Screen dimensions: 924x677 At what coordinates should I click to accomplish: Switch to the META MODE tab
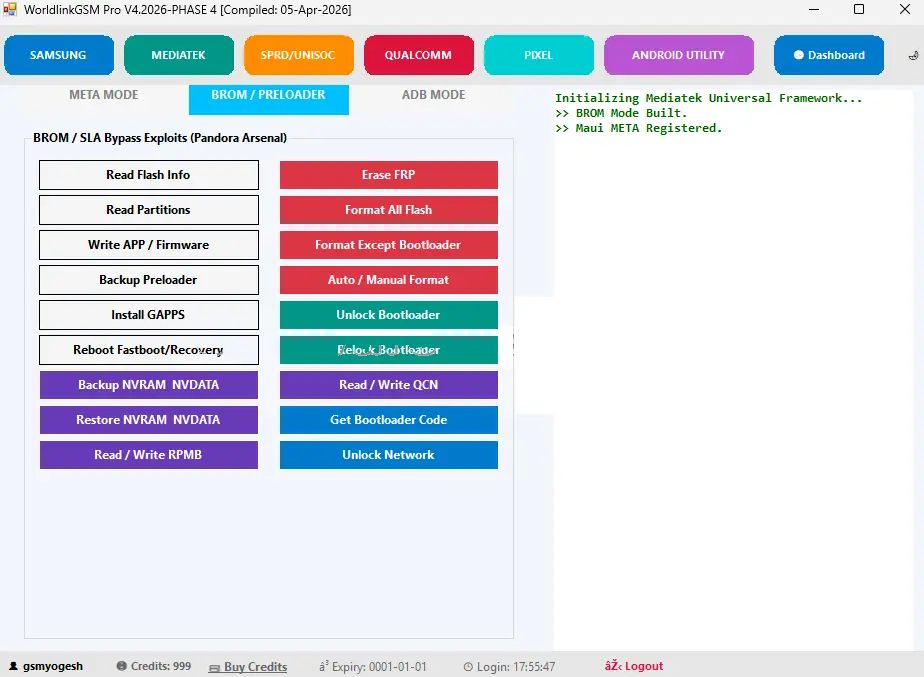104,95
